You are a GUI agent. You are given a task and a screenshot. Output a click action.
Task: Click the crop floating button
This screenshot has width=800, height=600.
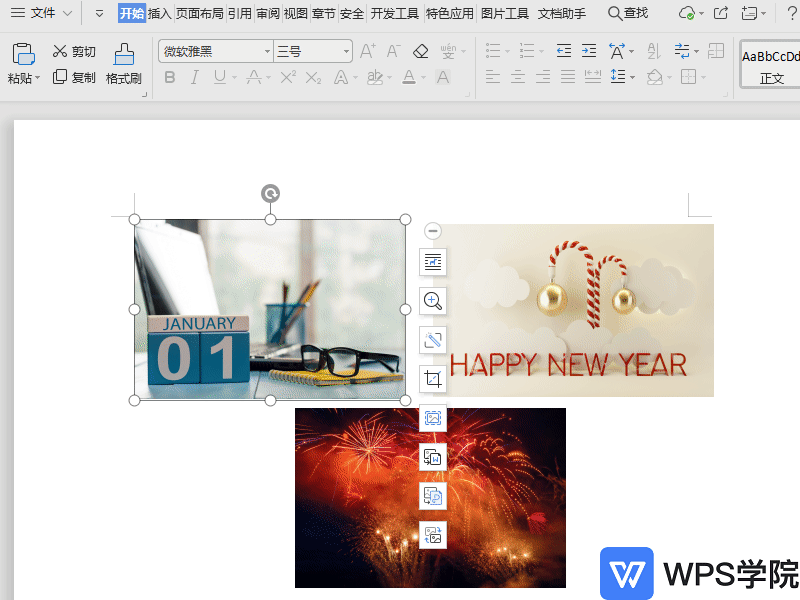[x=433, y=379]
